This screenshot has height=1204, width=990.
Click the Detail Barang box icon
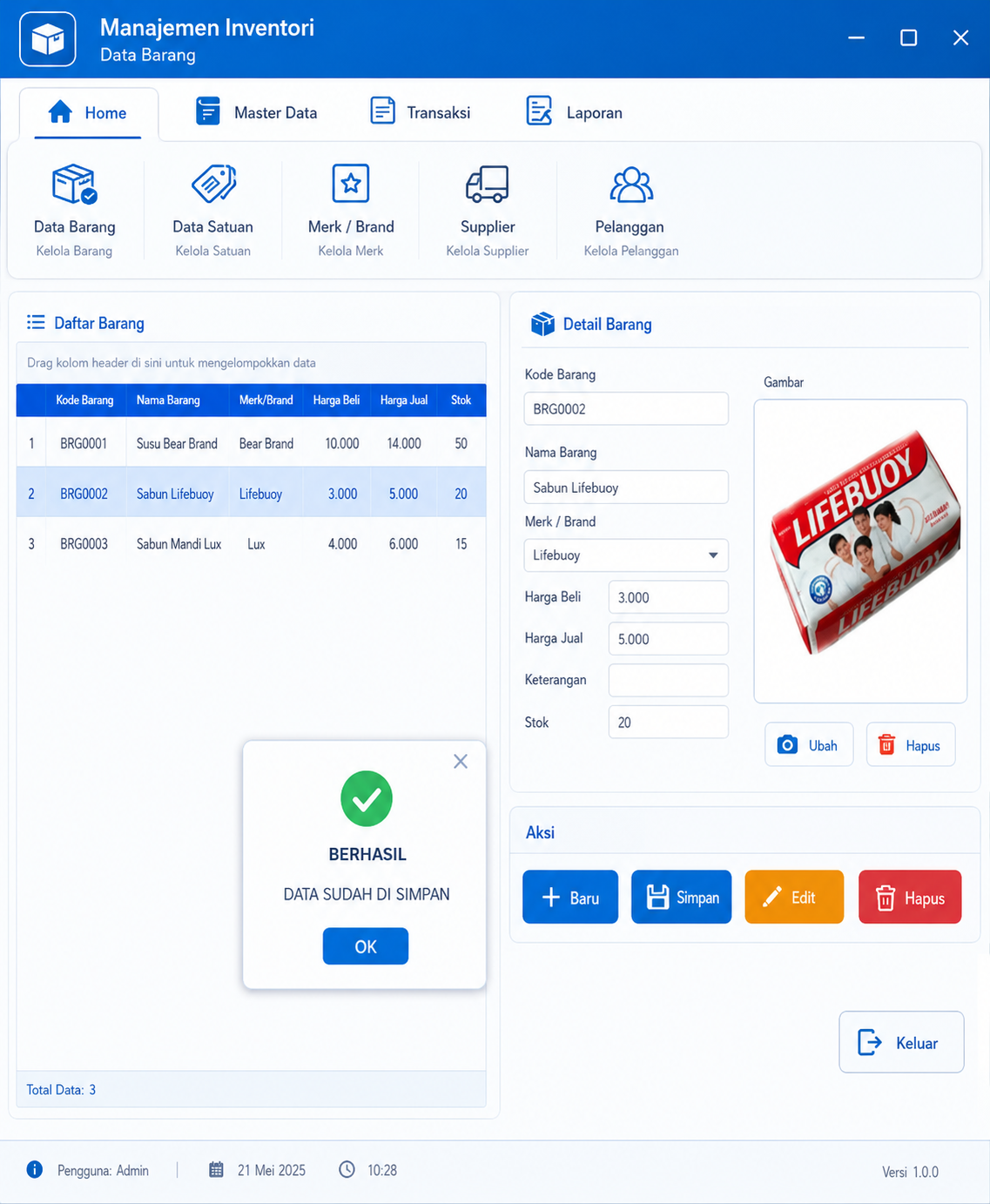click(x=542, y=324)
